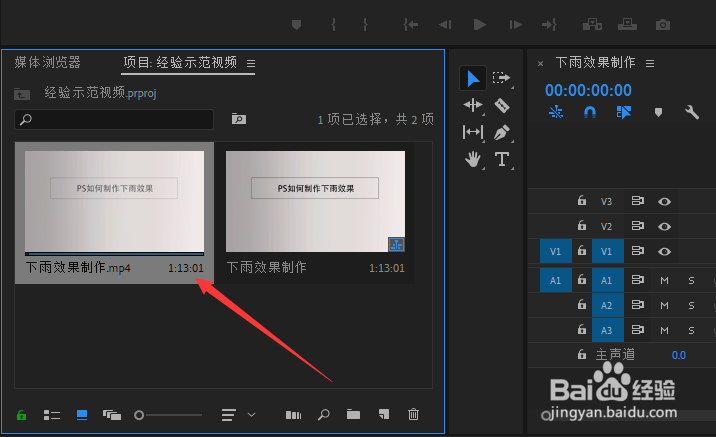Mark Out point in monitor transport
This screenshot has width=716, height=437.
[x=365, y=24]
